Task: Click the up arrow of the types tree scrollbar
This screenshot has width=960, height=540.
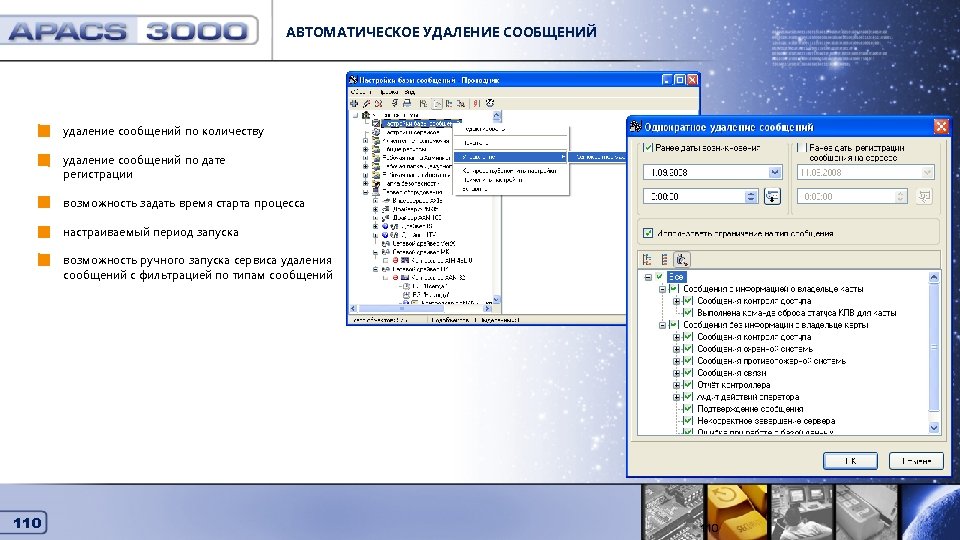Action: tap(934, 277)
